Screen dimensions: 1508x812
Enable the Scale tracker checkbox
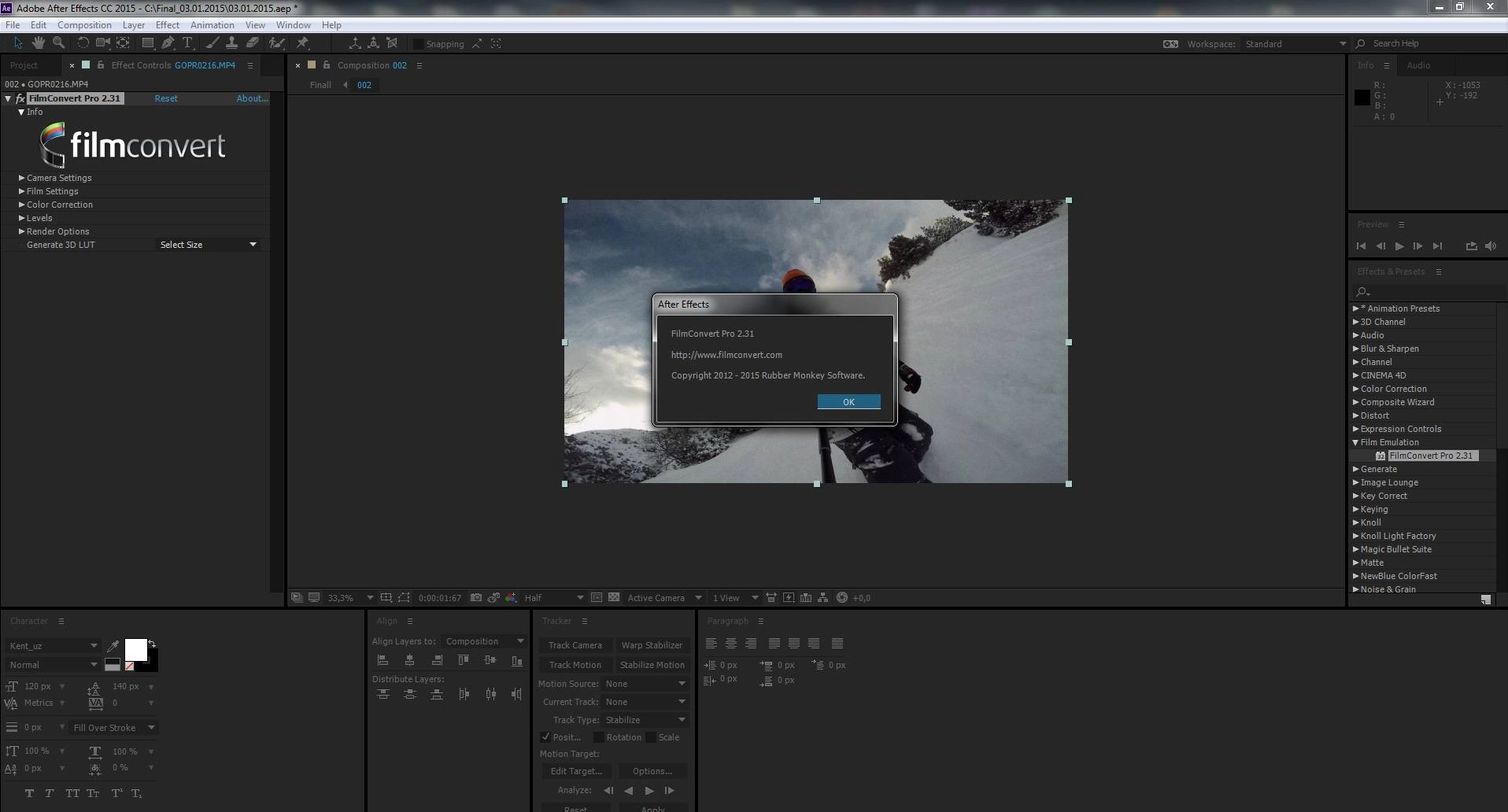click(x=651, y=737)
